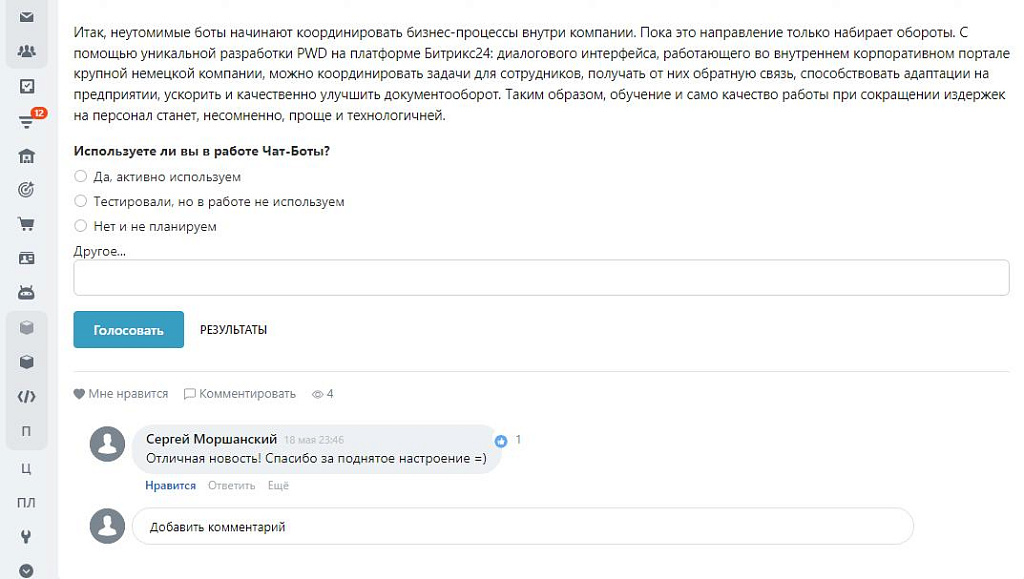The height and width of the screenshot is (579, 1024).
Task: Select the 'Да, активно используем' poll option
Action: [x=80, y=176]
